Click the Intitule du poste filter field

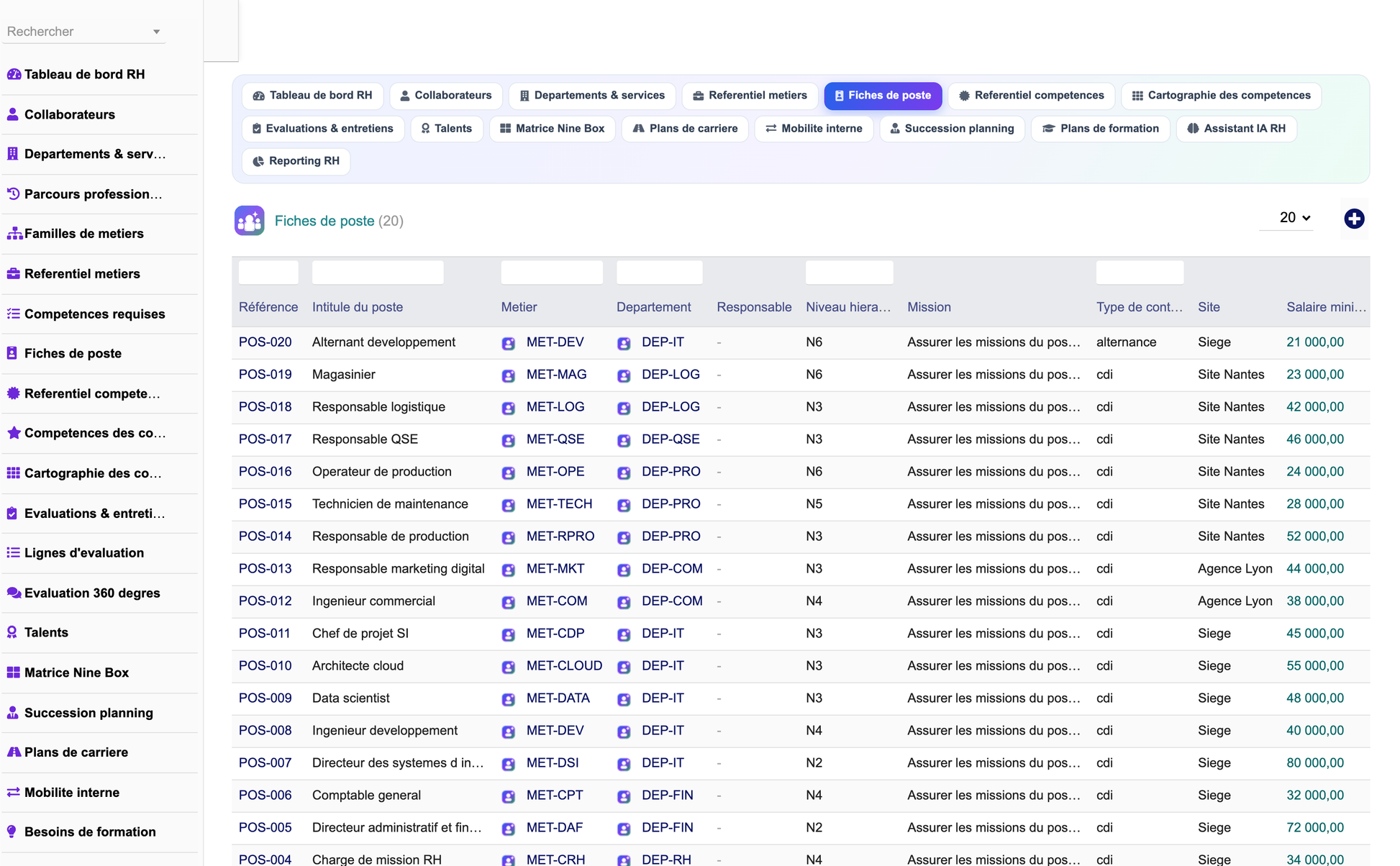point(378,273)
